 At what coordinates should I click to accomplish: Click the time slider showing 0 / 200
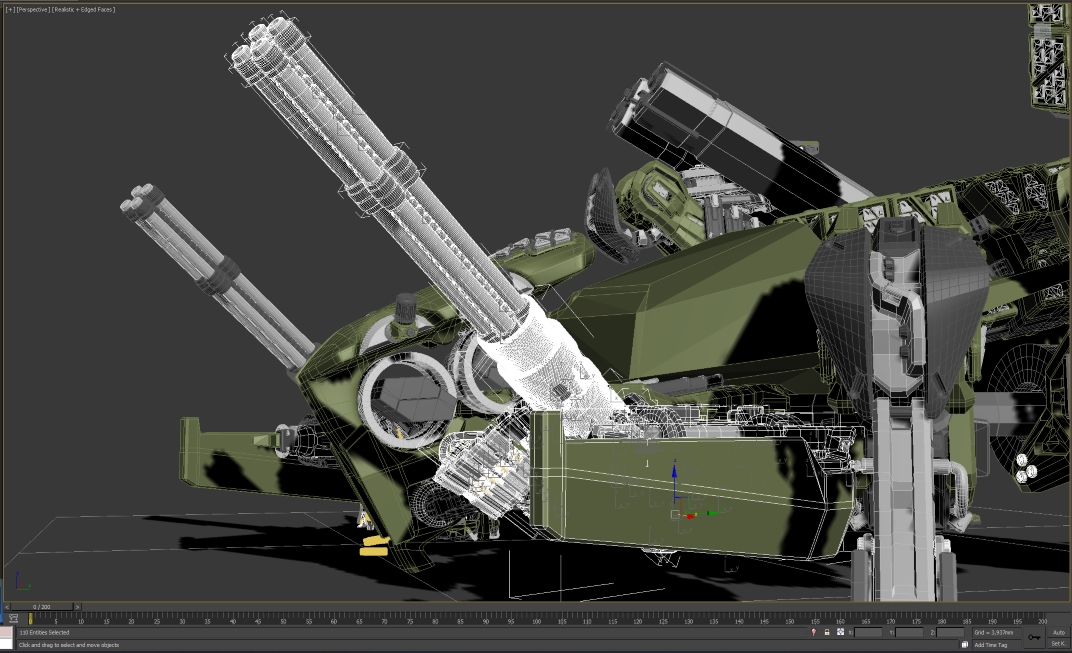[x=41, y=607]
